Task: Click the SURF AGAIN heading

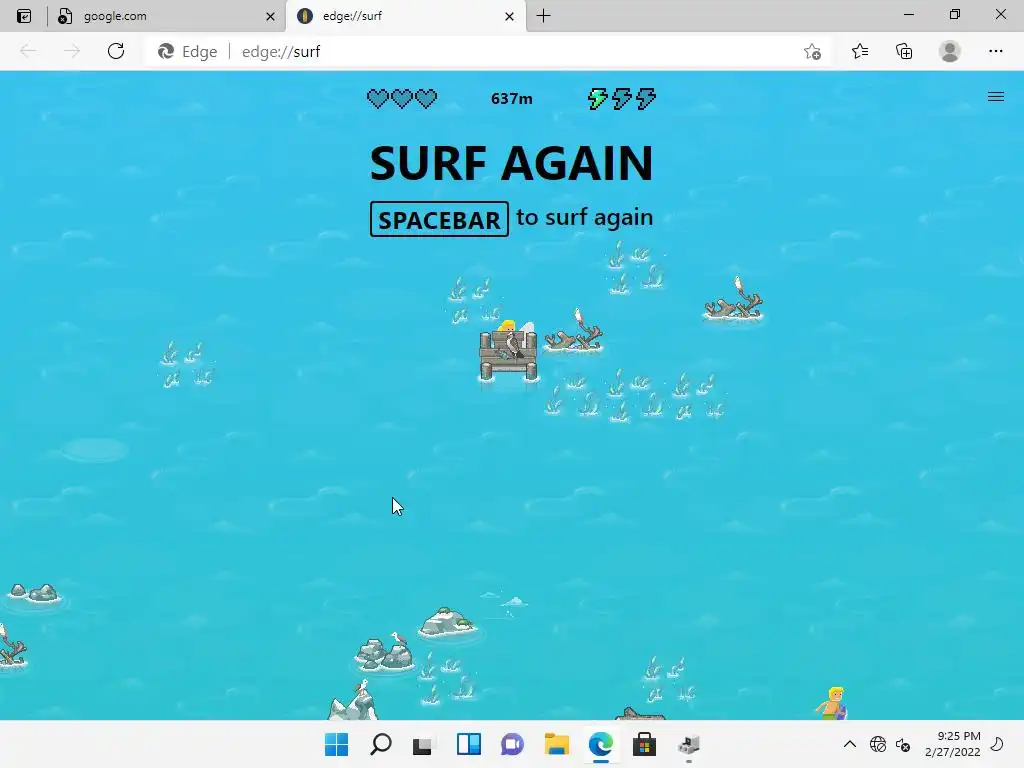Action: (511, 163)
